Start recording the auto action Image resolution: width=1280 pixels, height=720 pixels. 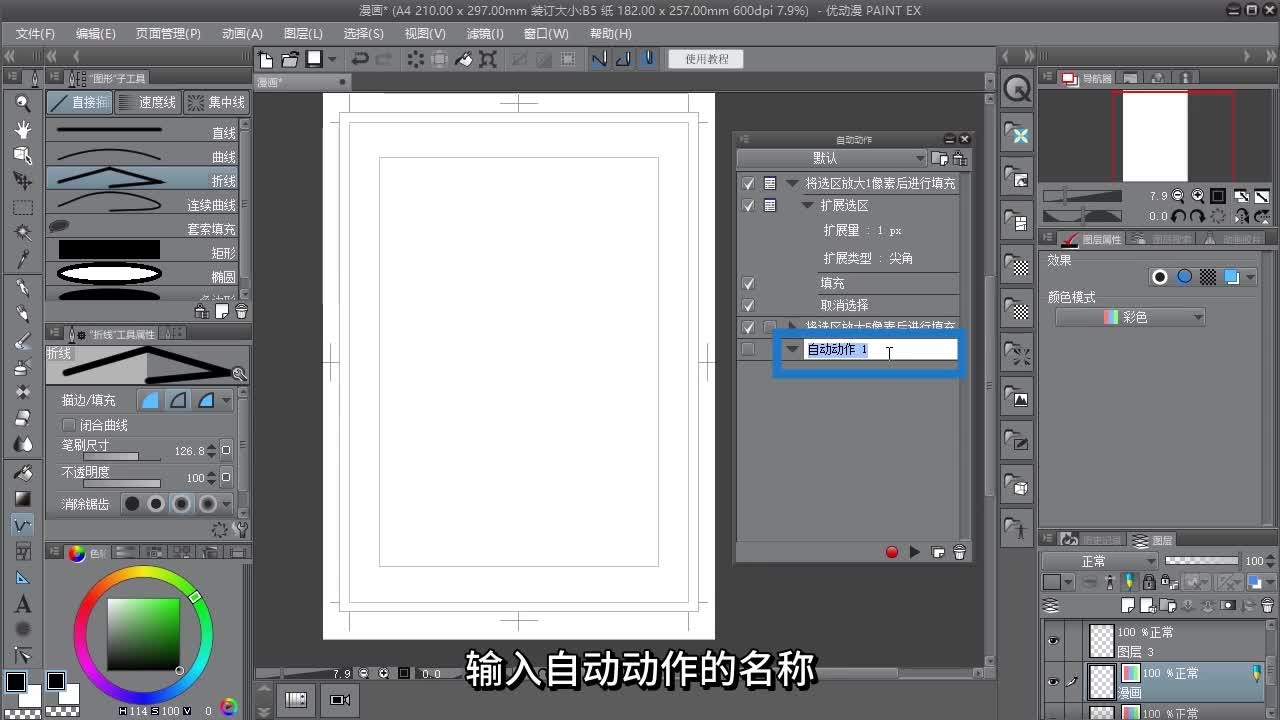(x=892, y=552)
